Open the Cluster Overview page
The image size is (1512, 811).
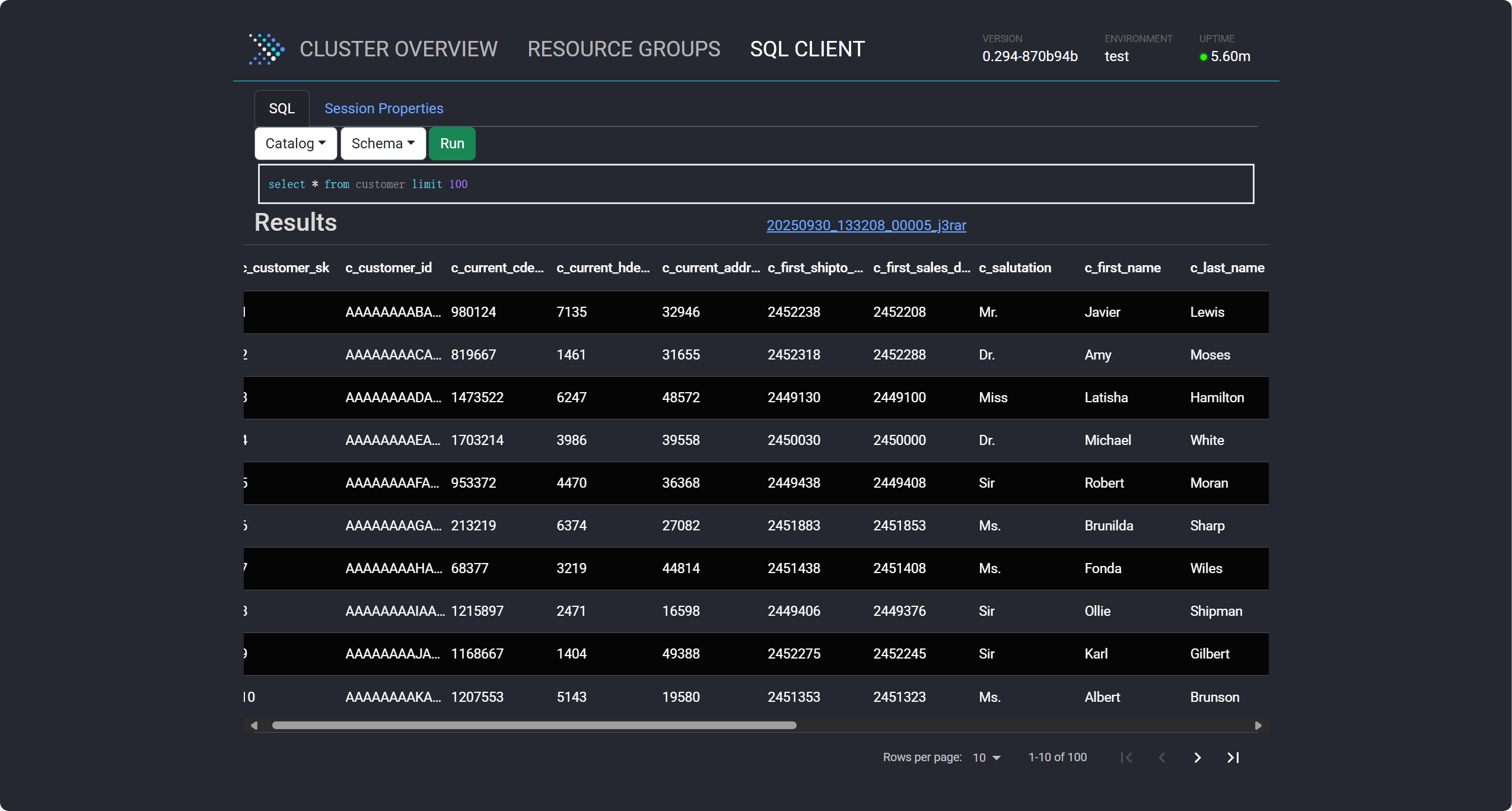[x=398, y=49]
